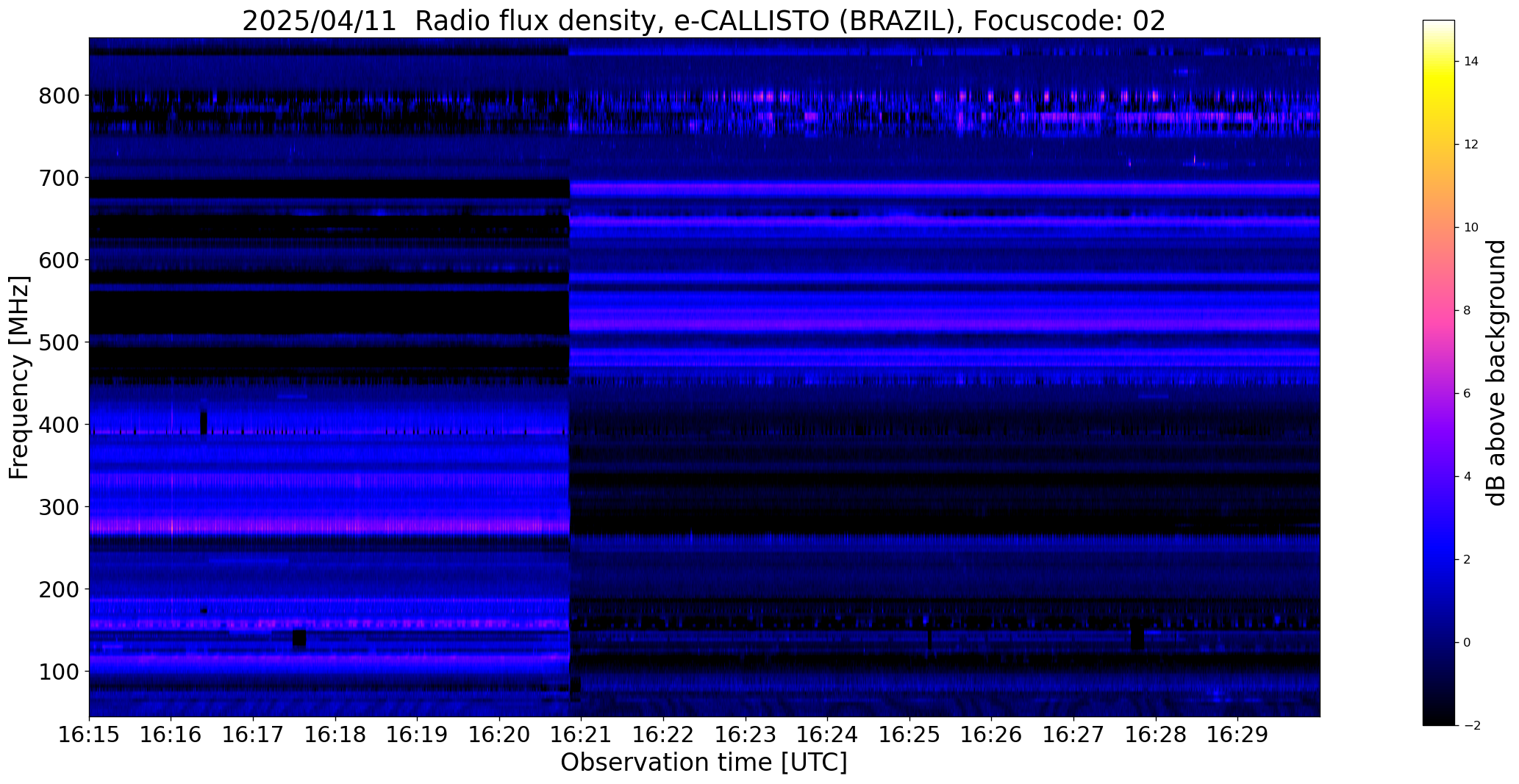This screenshot has height=784, width=1519.
Task: Click the 16:15 time tick label
Action: tap(89, 736)
